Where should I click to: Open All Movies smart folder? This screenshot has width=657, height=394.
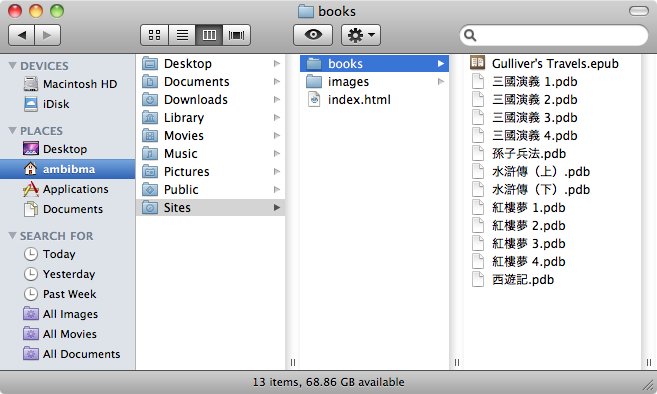click(x=67, y=334)
